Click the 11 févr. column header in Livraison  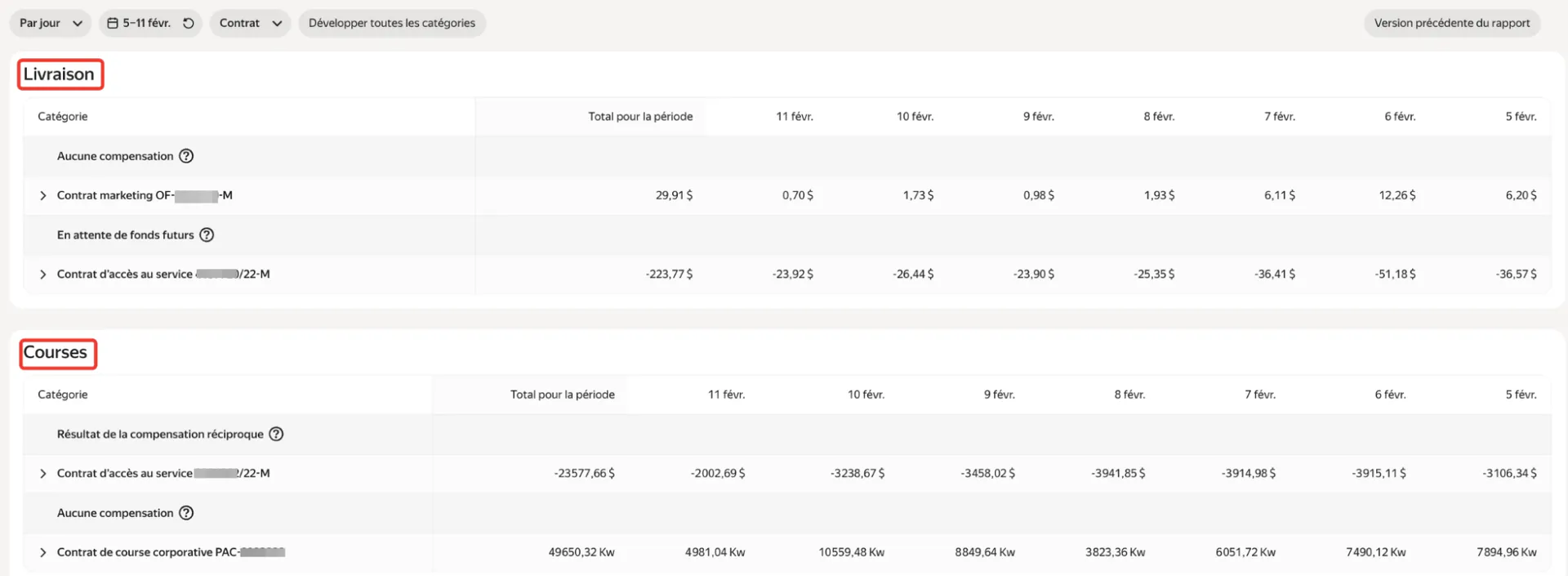click(795, 117)
